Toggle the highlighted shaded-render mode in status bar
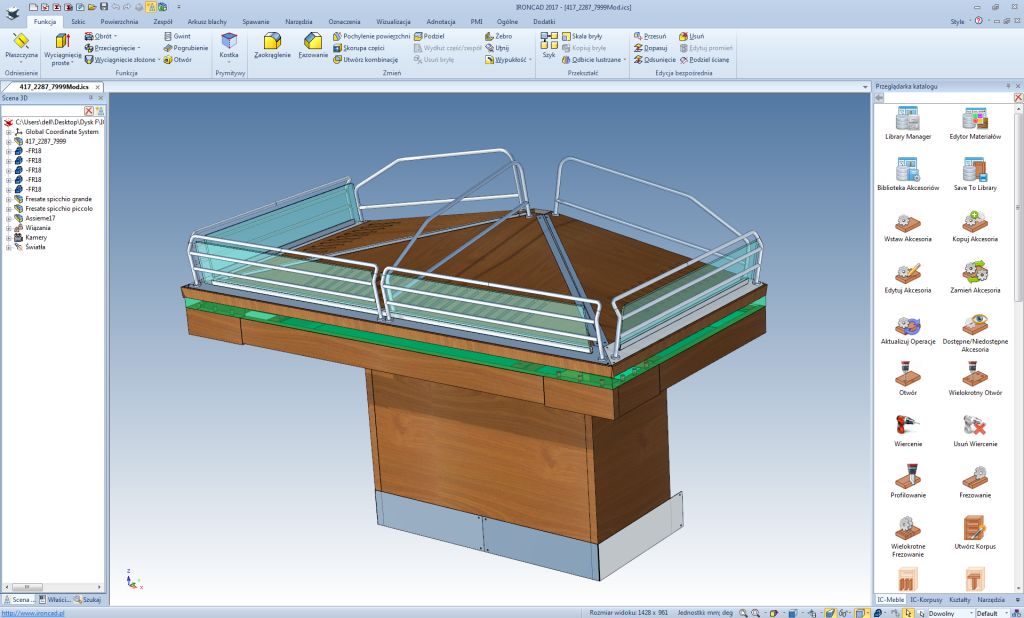 [x=829, y=612]
